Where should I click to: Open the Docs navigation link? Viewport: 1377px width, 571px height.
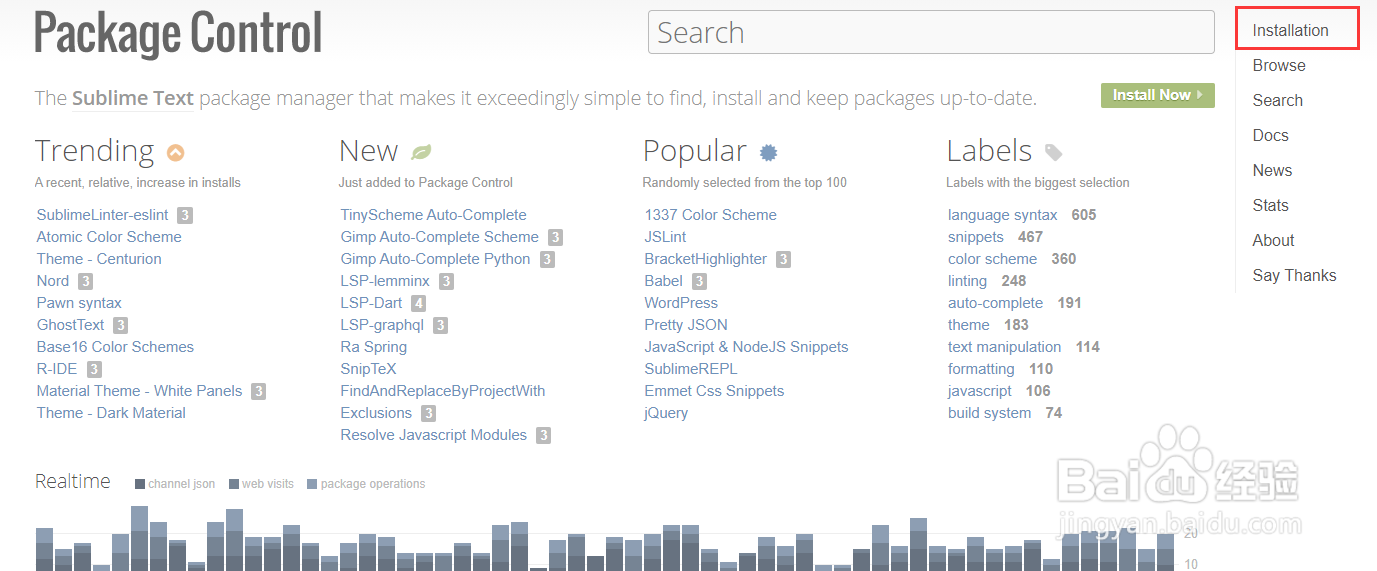point(1270,135)
